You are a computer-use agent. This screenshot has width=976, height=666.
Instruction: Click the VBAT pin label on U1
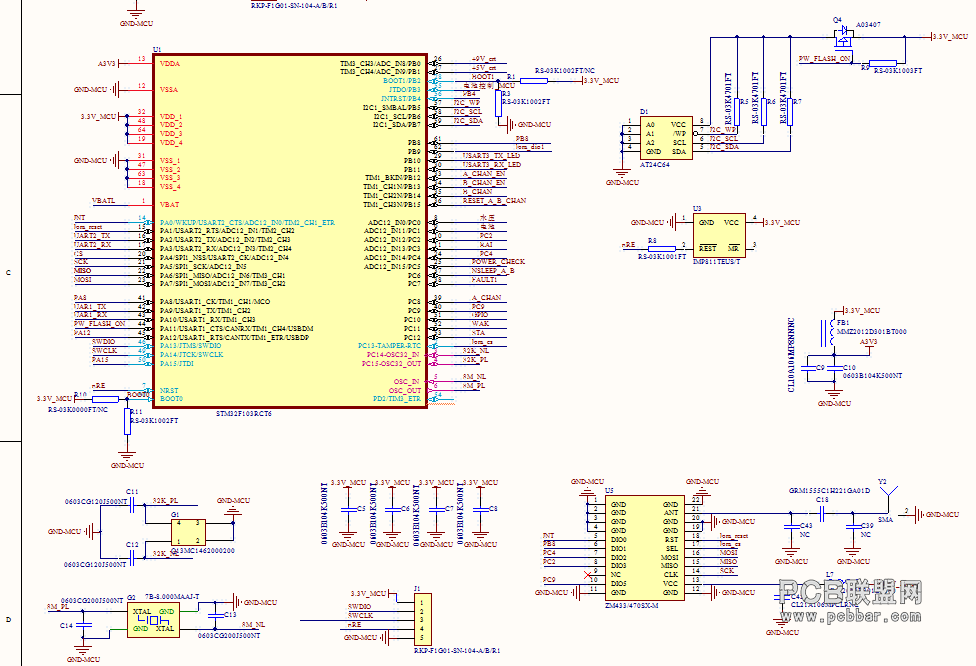[x=169, y=204]
